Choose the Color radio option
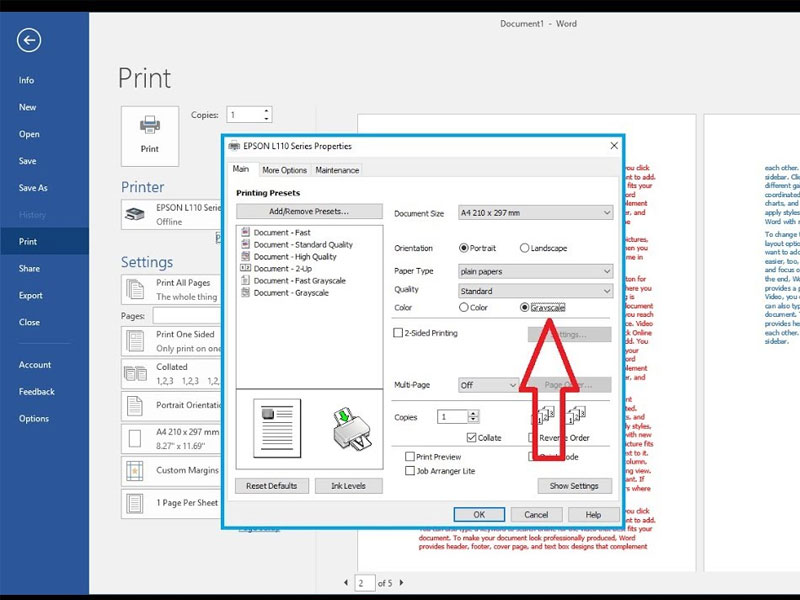Viewport: 800px width, 600px height. tap(464, 307)
